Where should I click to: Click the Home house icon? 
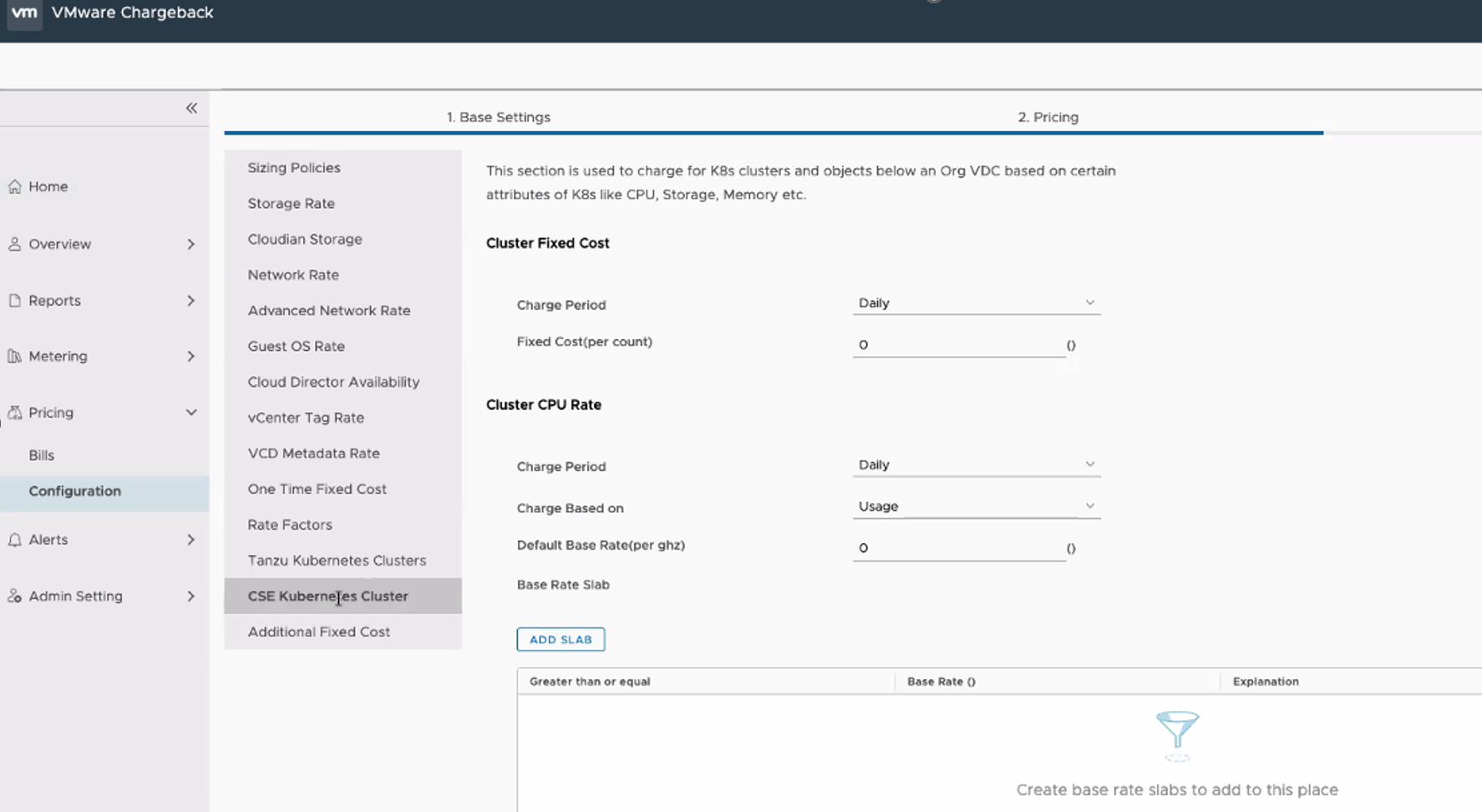(x=15, y=186)
